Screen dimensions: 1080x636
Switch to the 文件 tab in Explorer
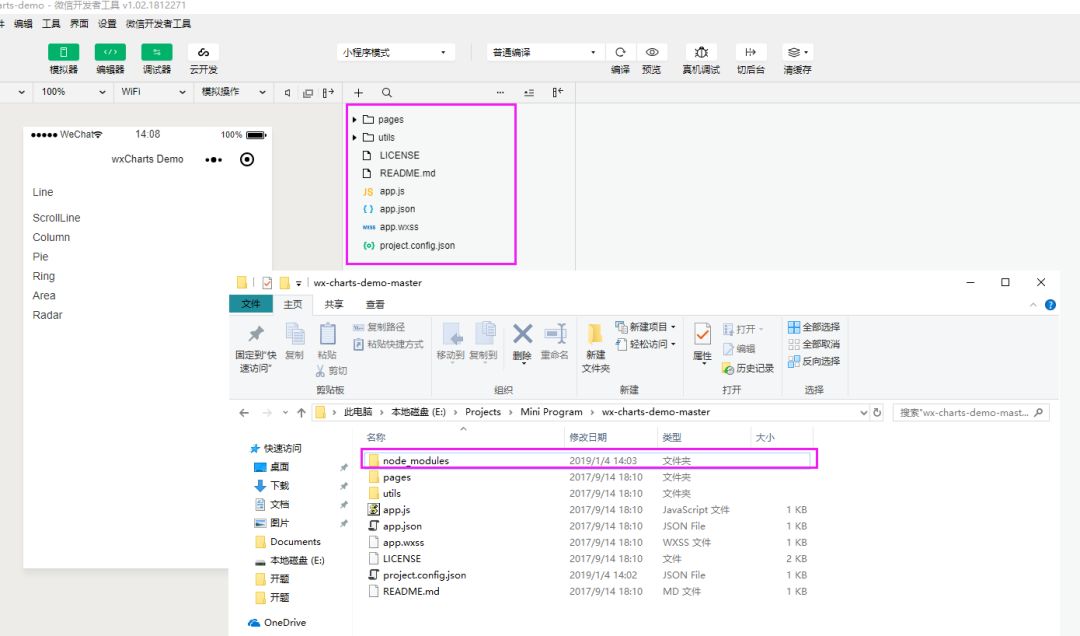point(251,304)
